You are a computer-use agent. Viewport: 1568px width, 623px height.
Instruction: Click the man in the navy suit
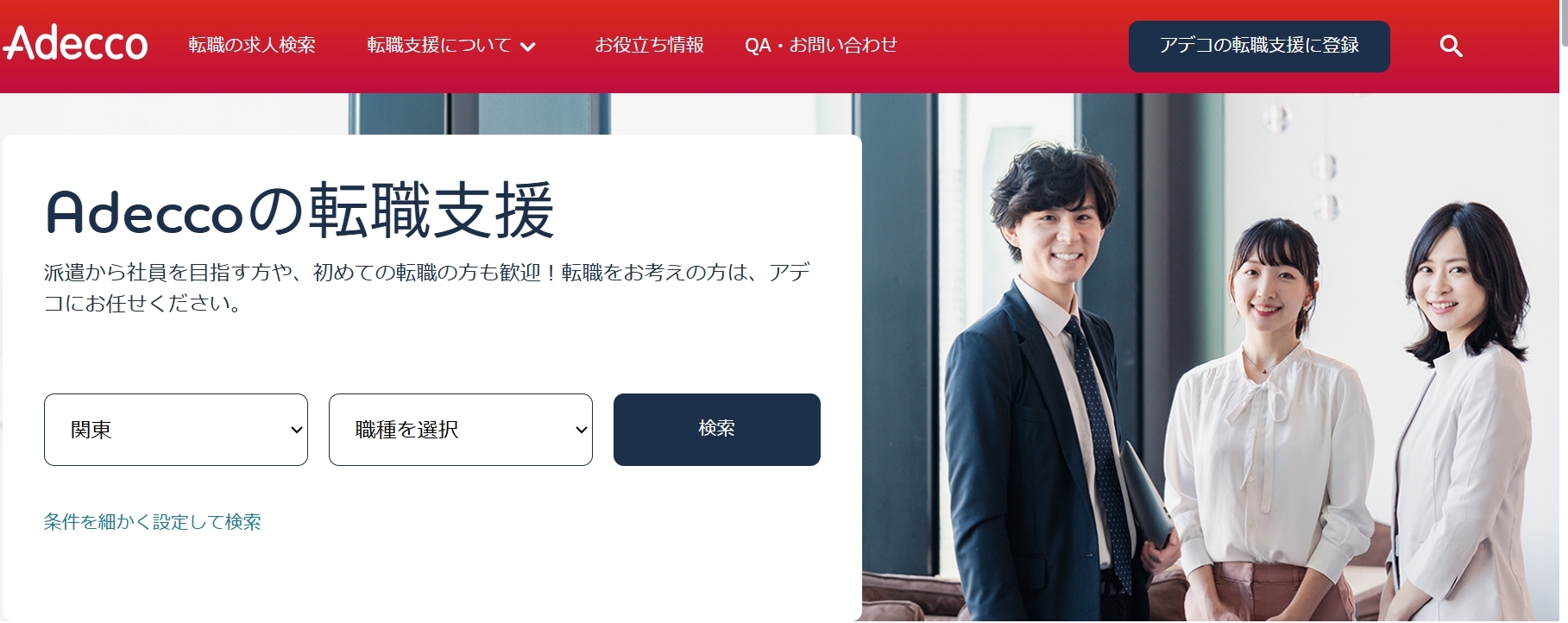[x=1053, y=380]
